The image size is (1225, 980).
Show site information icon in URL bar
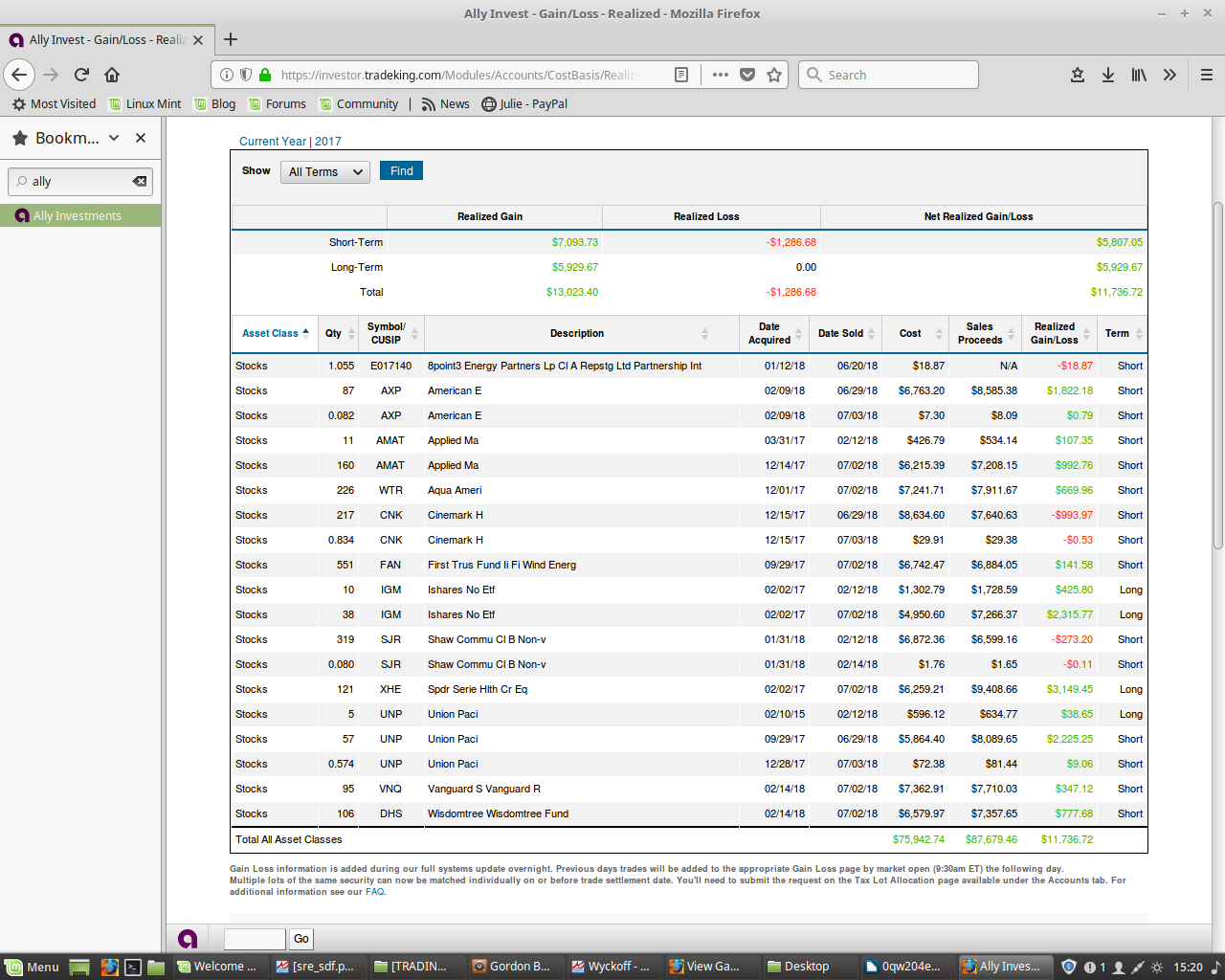(x=227, y=75)
